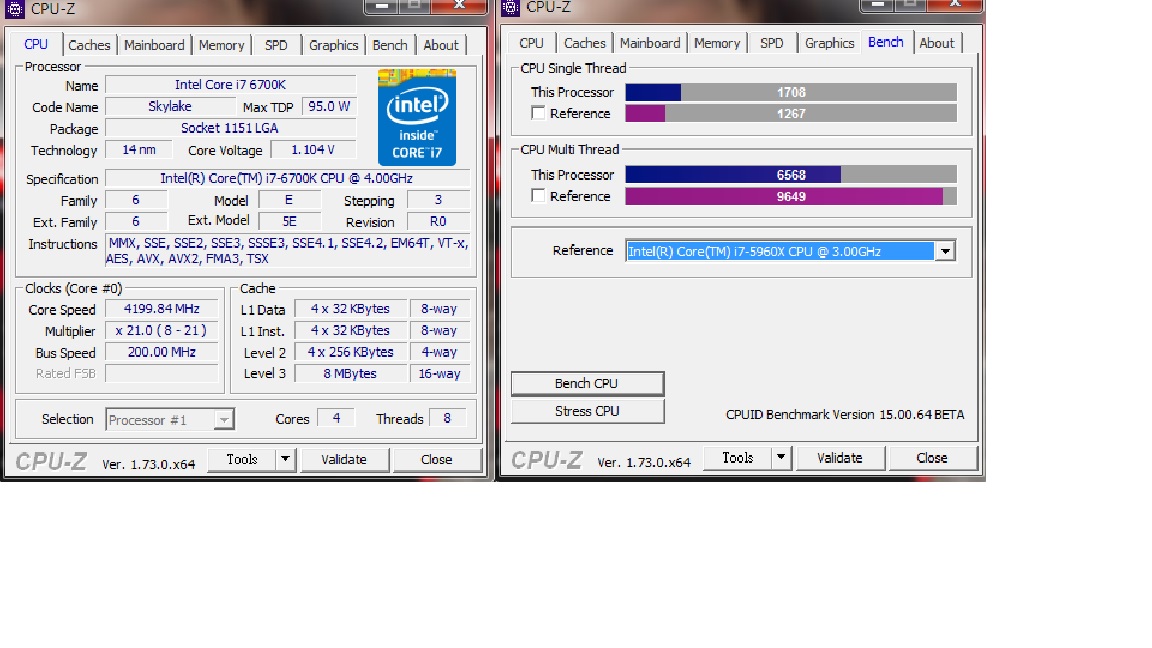Click the single thread Reference bar showing 1267

791,113
